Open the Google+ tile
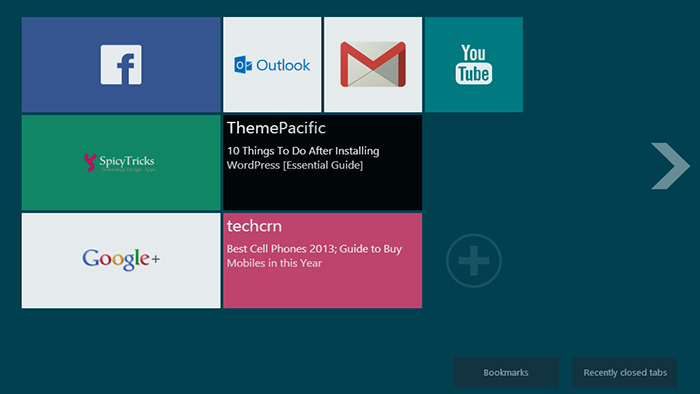The height and width of the screenshot is (394, 700). pyautogui.click(x=121, y=261)
